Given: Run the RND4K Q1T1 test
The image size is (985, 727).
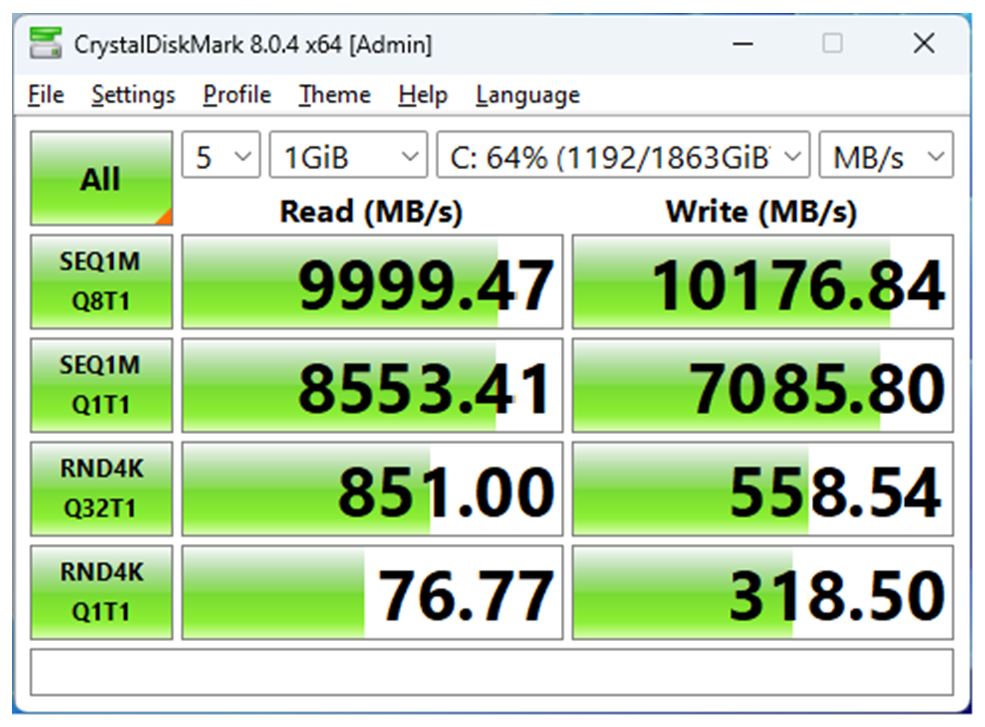Looking at the screenshot, I should (x=101, y=593).
